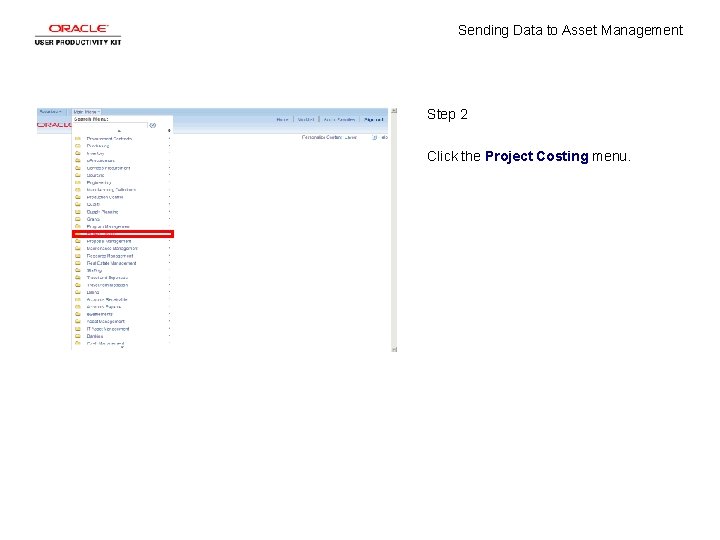
Task: Click the Banking folder icon
Action: 78,336
